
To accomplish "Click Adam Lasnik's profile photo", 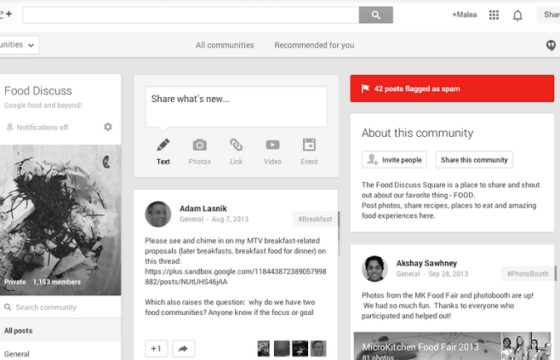I will 158,214.
